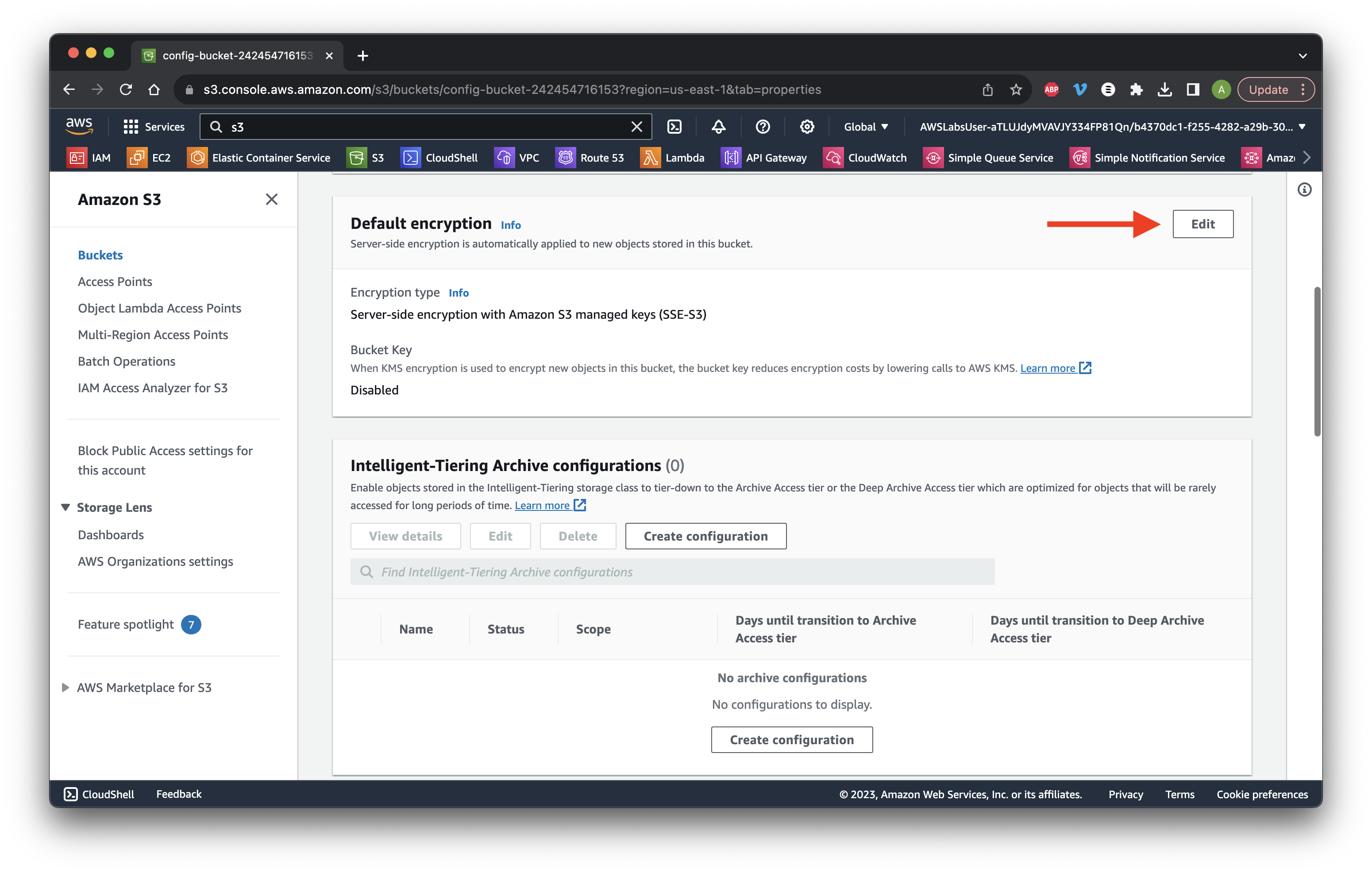Image resolution: width=1372 pixels, height=873 pixels.
Task: Open Elastic Container Service shortcut
Action: (259, 158)
